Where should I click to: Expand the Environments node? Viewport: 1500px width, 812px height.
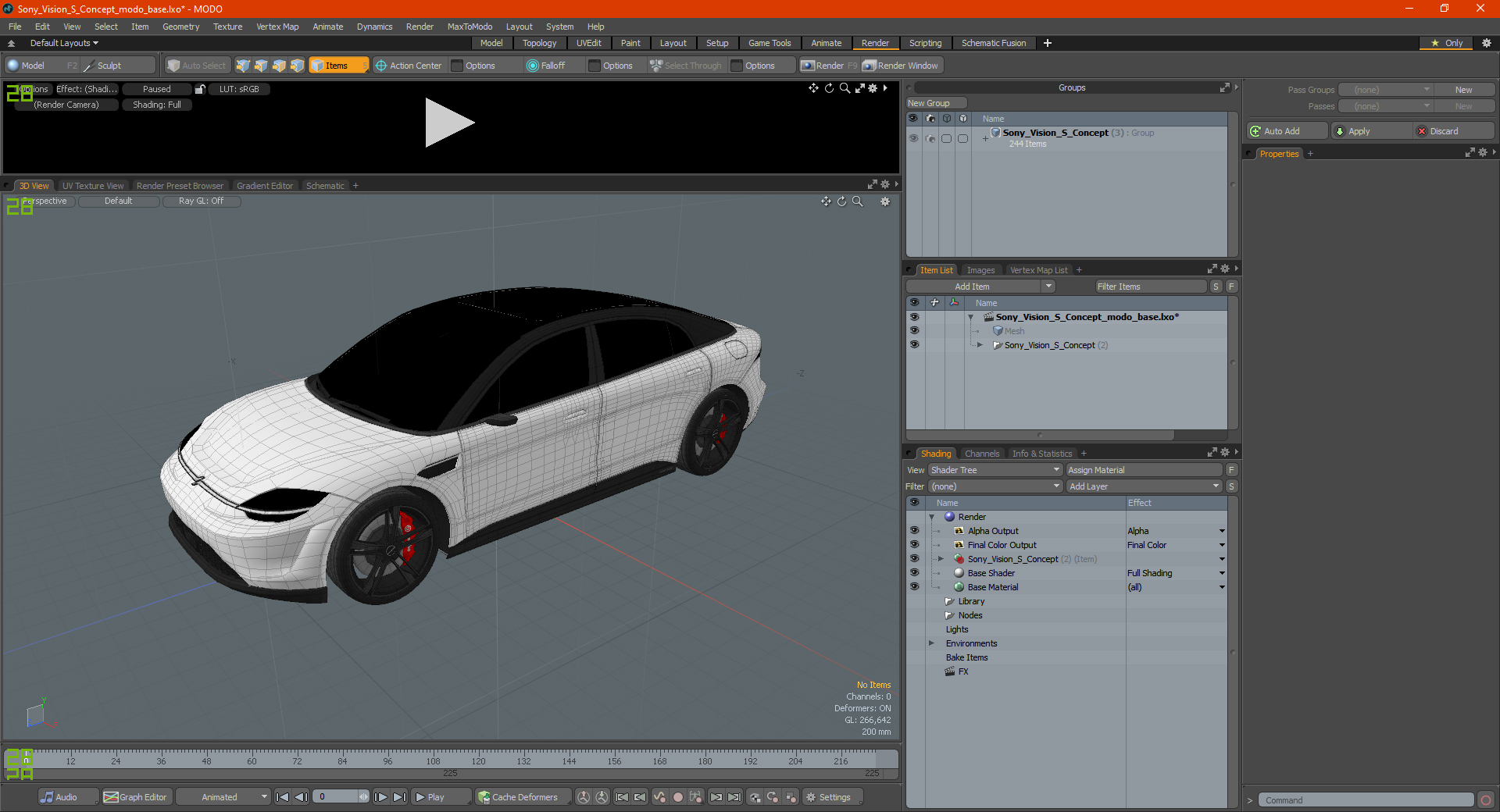[x=932, y=643]
